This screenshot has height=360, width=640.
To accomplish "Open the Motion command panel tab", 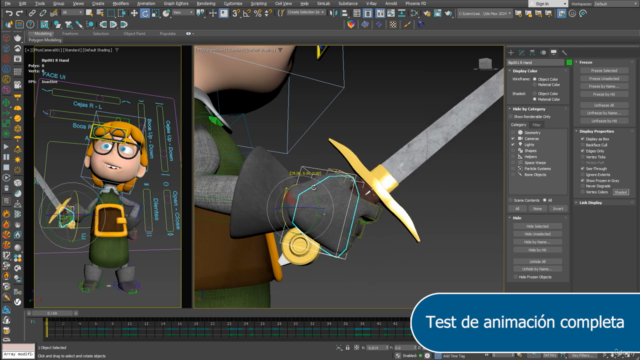I will [x=543, y=53].
